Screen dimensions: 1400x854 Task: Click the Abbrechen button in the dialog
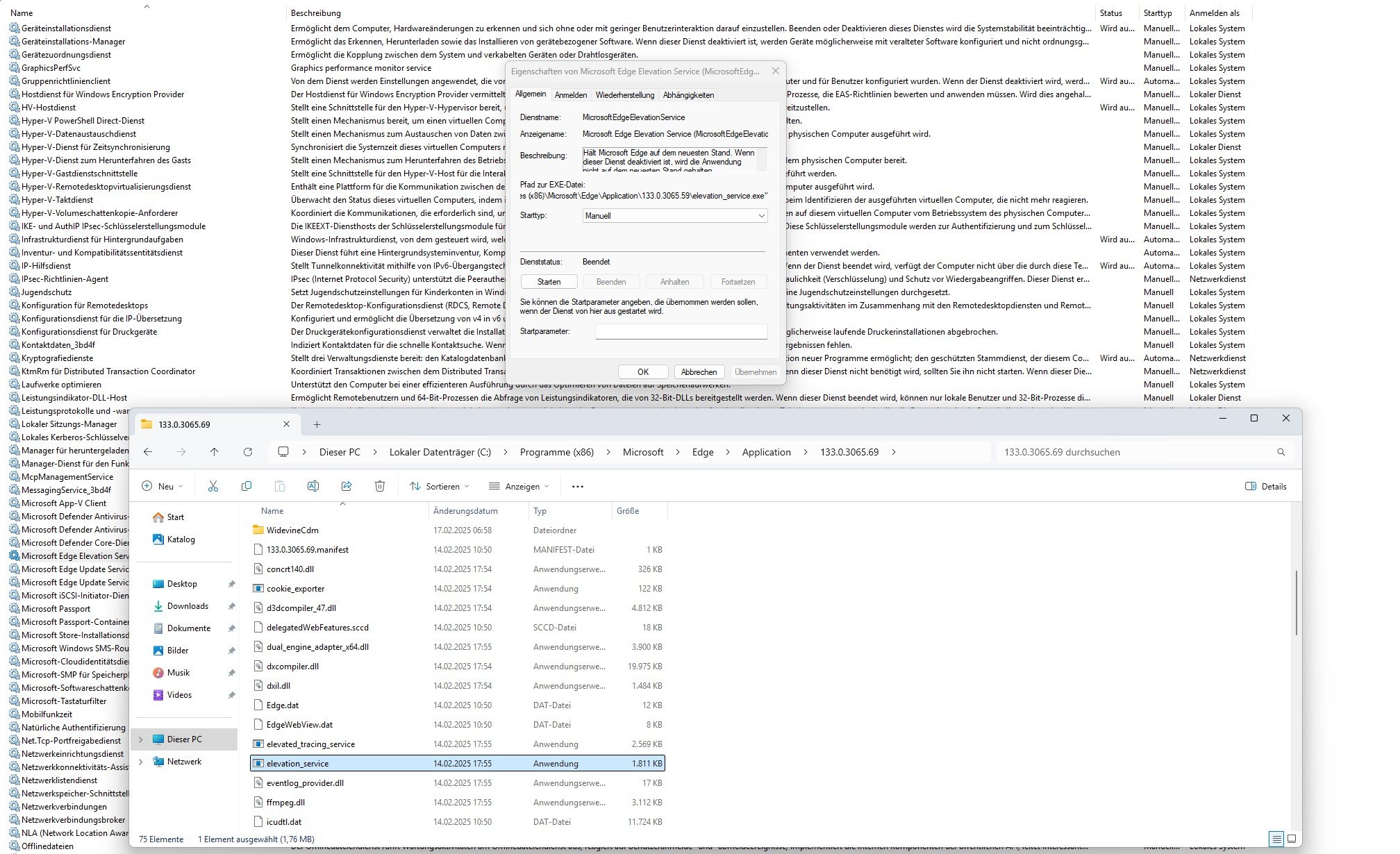click(x=699, y=372)
